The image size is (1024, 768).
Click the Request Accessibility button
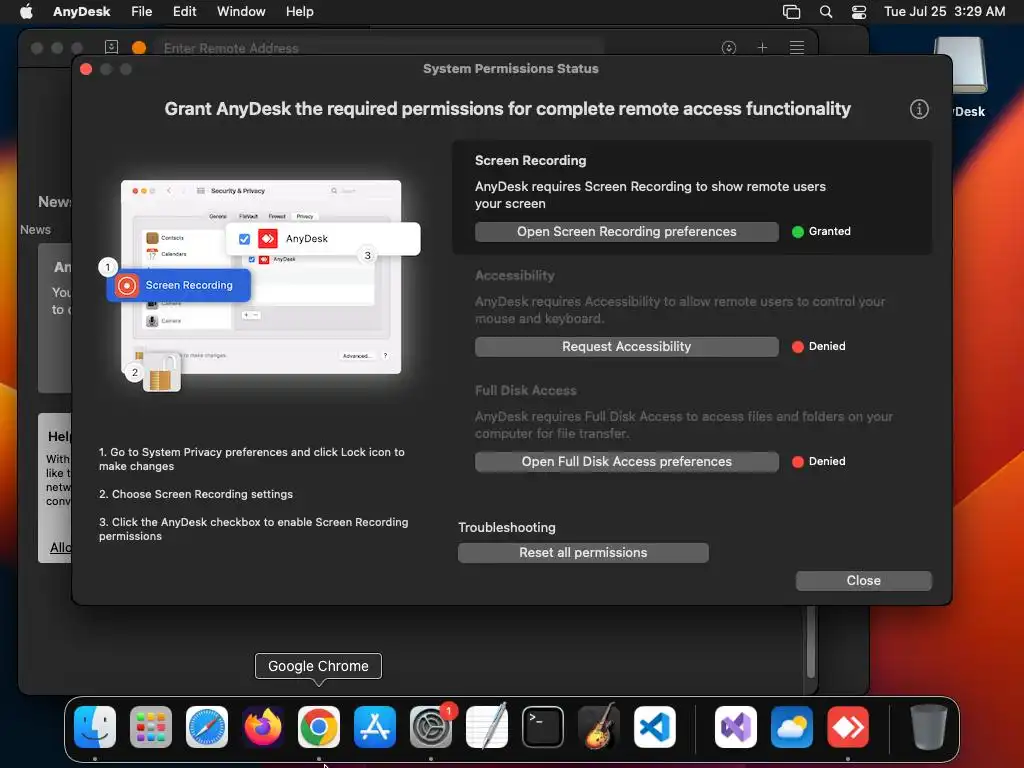tap(627, 347)
